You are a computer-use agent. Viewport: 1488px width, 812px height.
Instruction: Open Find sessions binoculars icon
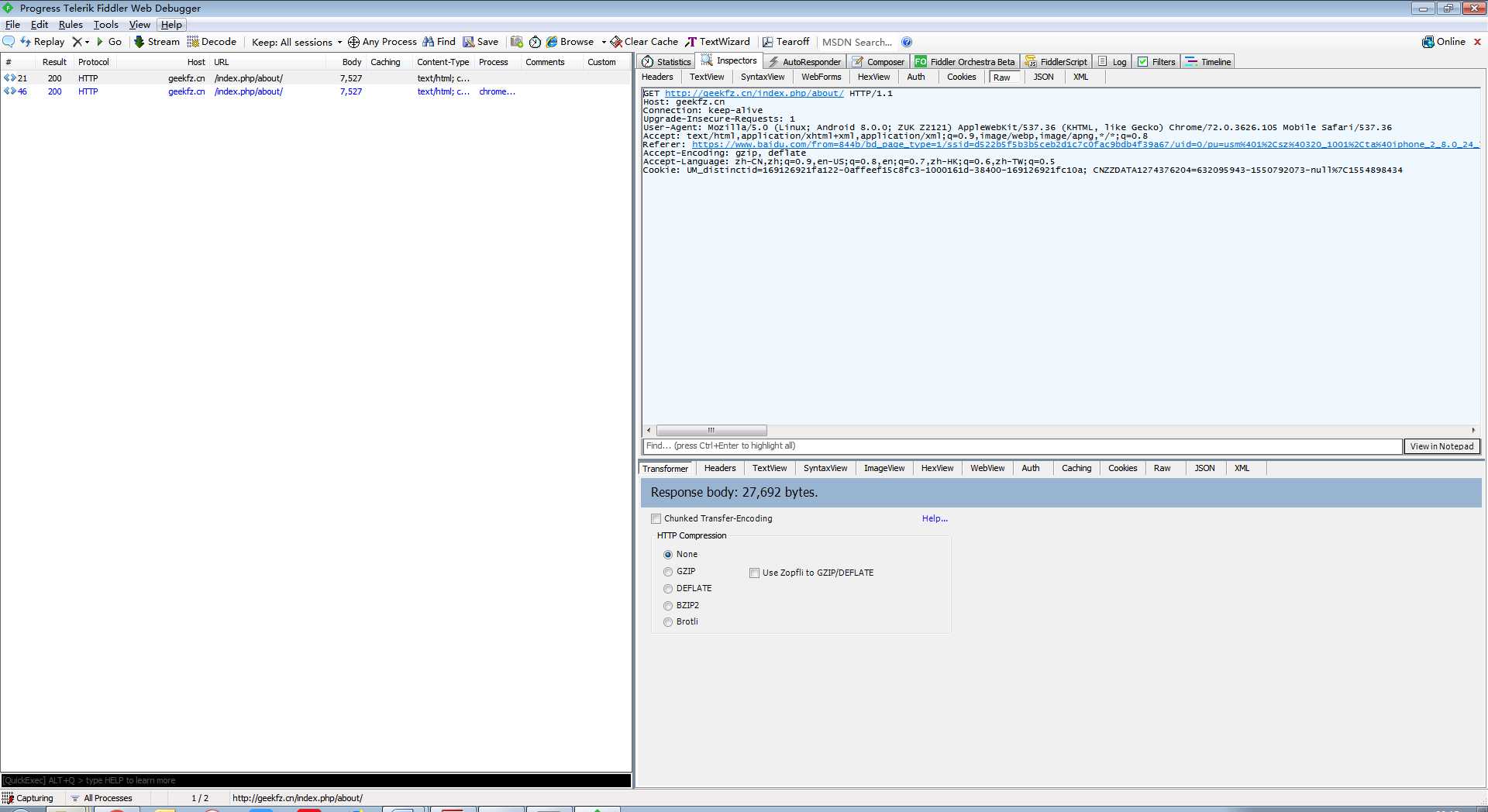tap(428, 42)
